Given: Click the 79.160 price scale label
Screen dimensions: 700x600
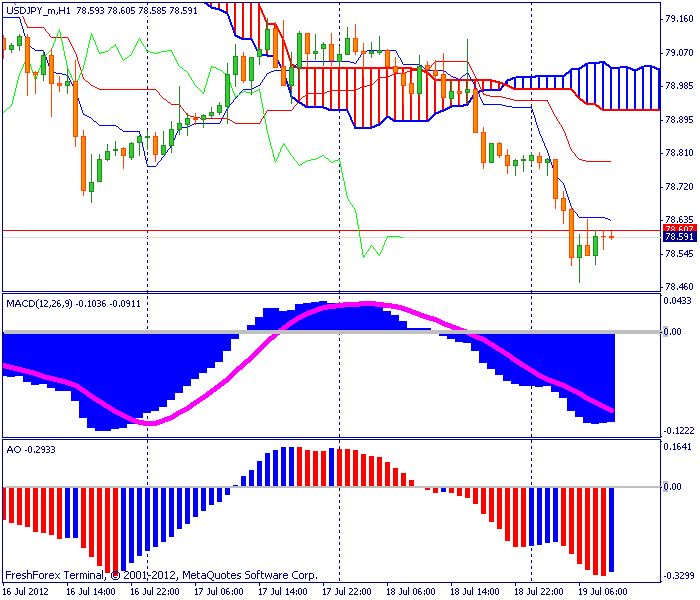Looking at the screenshot, I should point(679,19).
